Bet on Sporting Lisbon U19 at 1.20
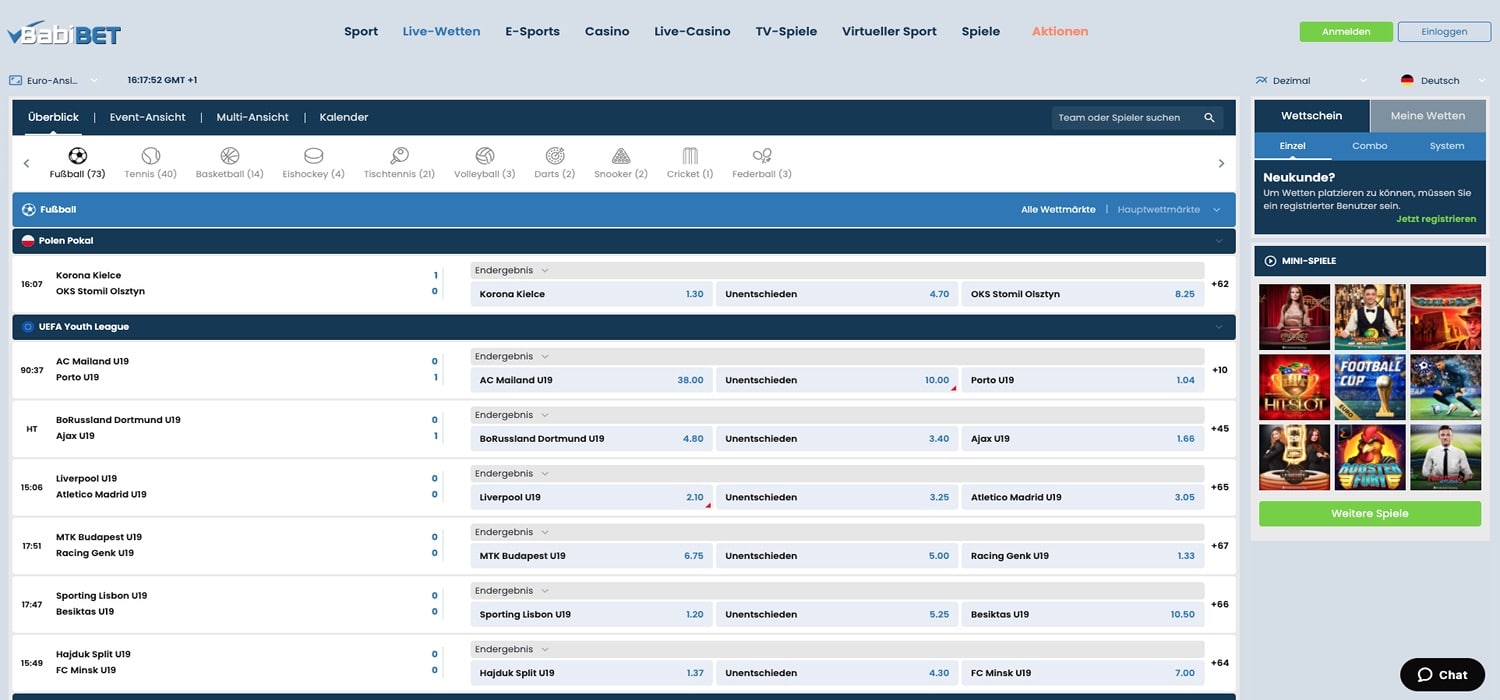This screenshot has height=700, width=1500. [x=592, y=614]
